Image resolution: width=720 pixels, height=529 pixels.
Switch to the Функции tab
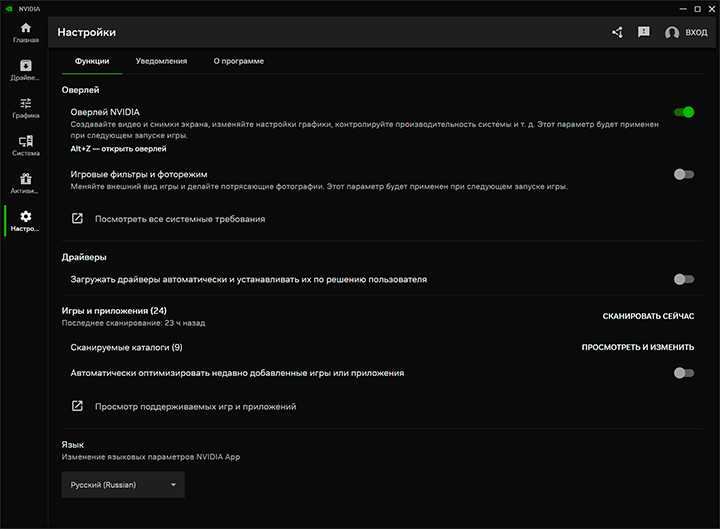point(92,61)
